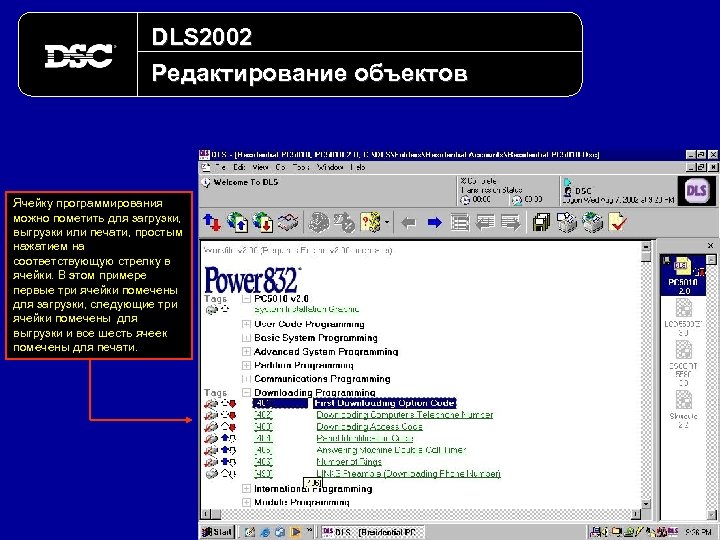Click the globe upload toolbar icon
Viewport: 720px width, 540px height.
(237, 223)
